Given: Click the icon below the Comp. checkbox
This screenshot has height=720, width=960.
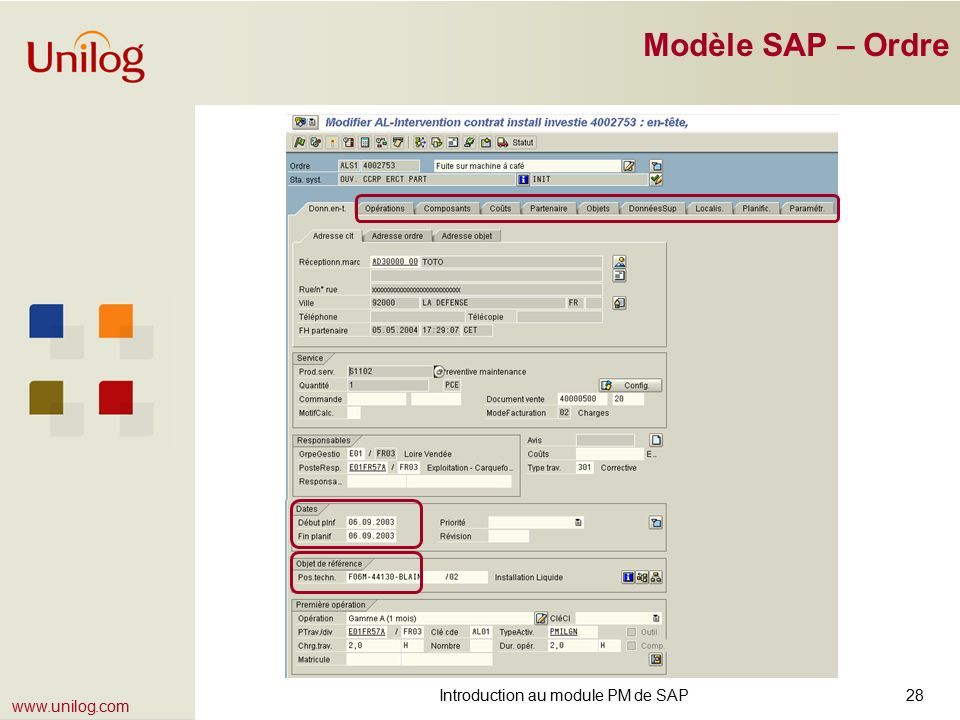Looking at the screenshot, I should 656,659.
